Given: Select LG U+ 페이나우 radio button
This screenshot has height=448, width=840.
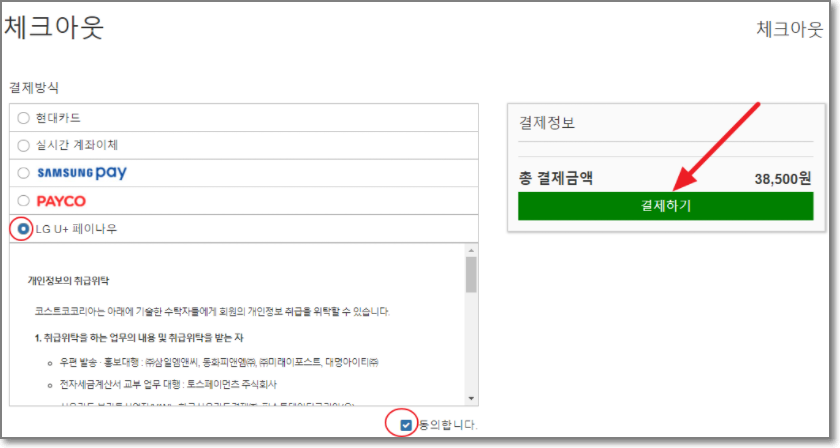Looking at the screenshot, I should point(23,229).
